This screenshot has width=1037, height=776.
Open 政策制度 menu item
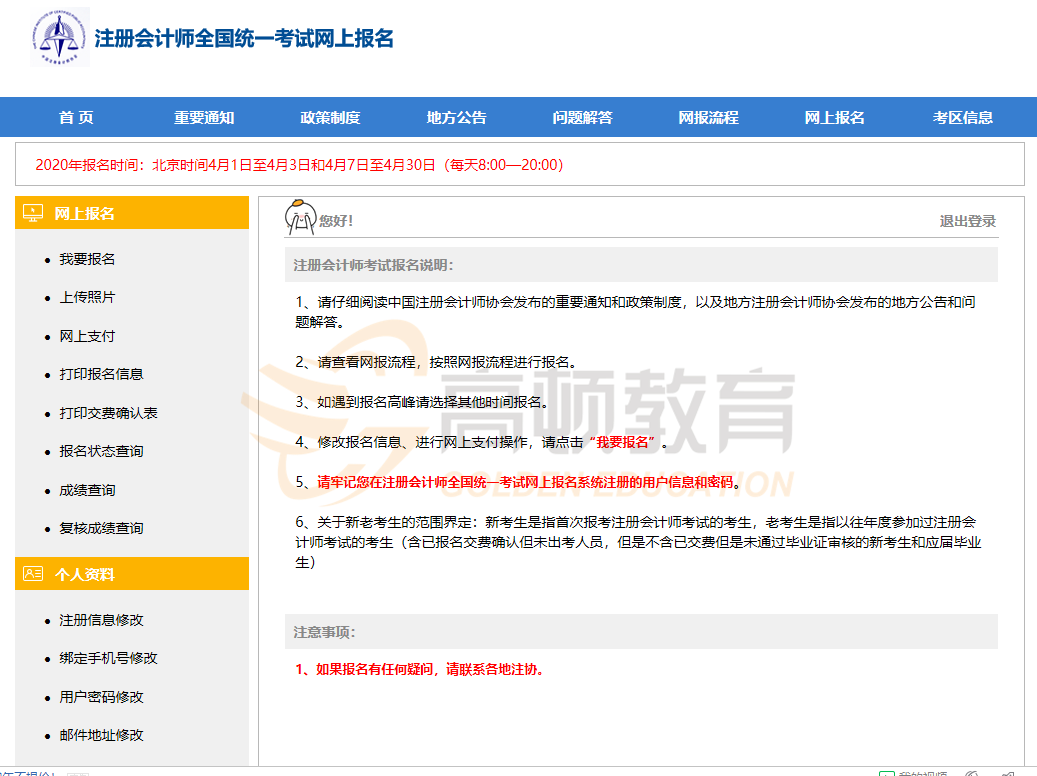330,117
